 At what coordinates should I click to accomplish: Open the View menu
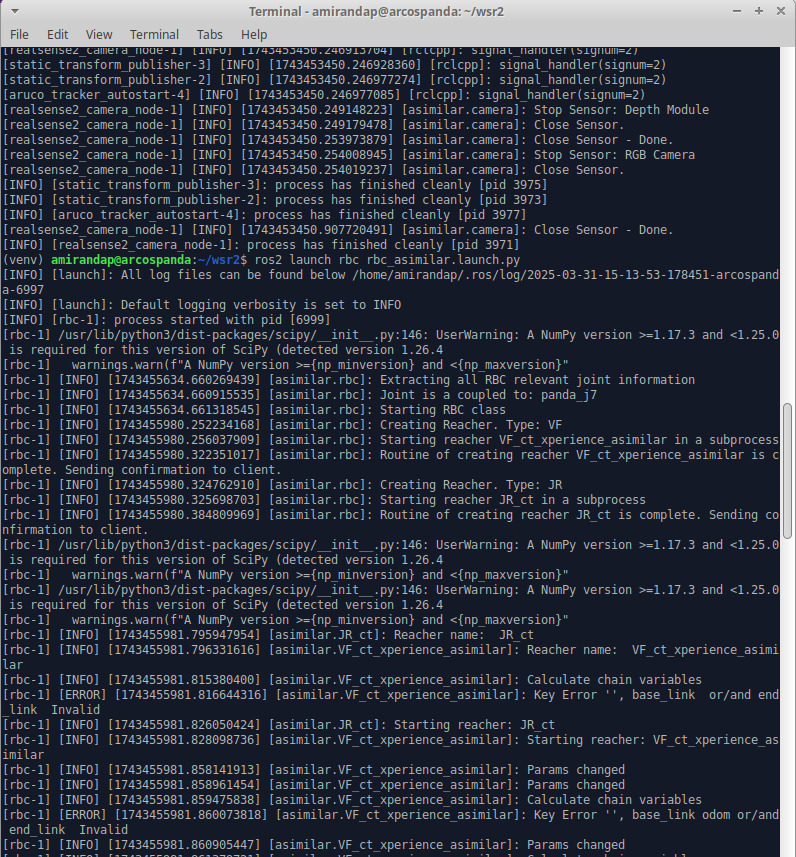(99, 34)
